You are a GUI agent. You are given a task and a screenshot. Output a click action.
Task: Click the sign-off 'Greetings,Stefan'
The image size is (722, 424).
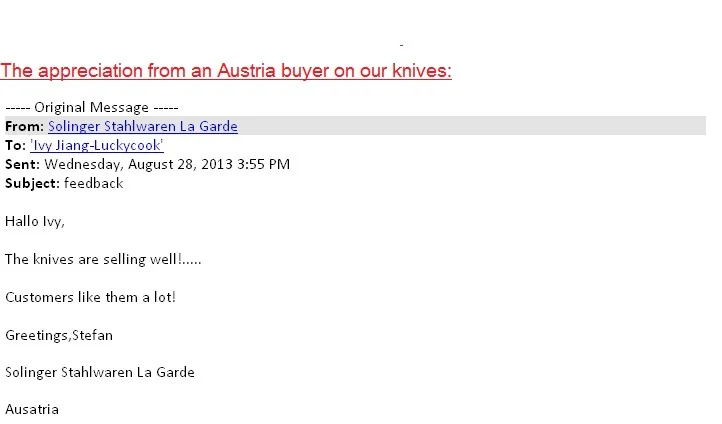pyautogui.click(x=59, y=335)
